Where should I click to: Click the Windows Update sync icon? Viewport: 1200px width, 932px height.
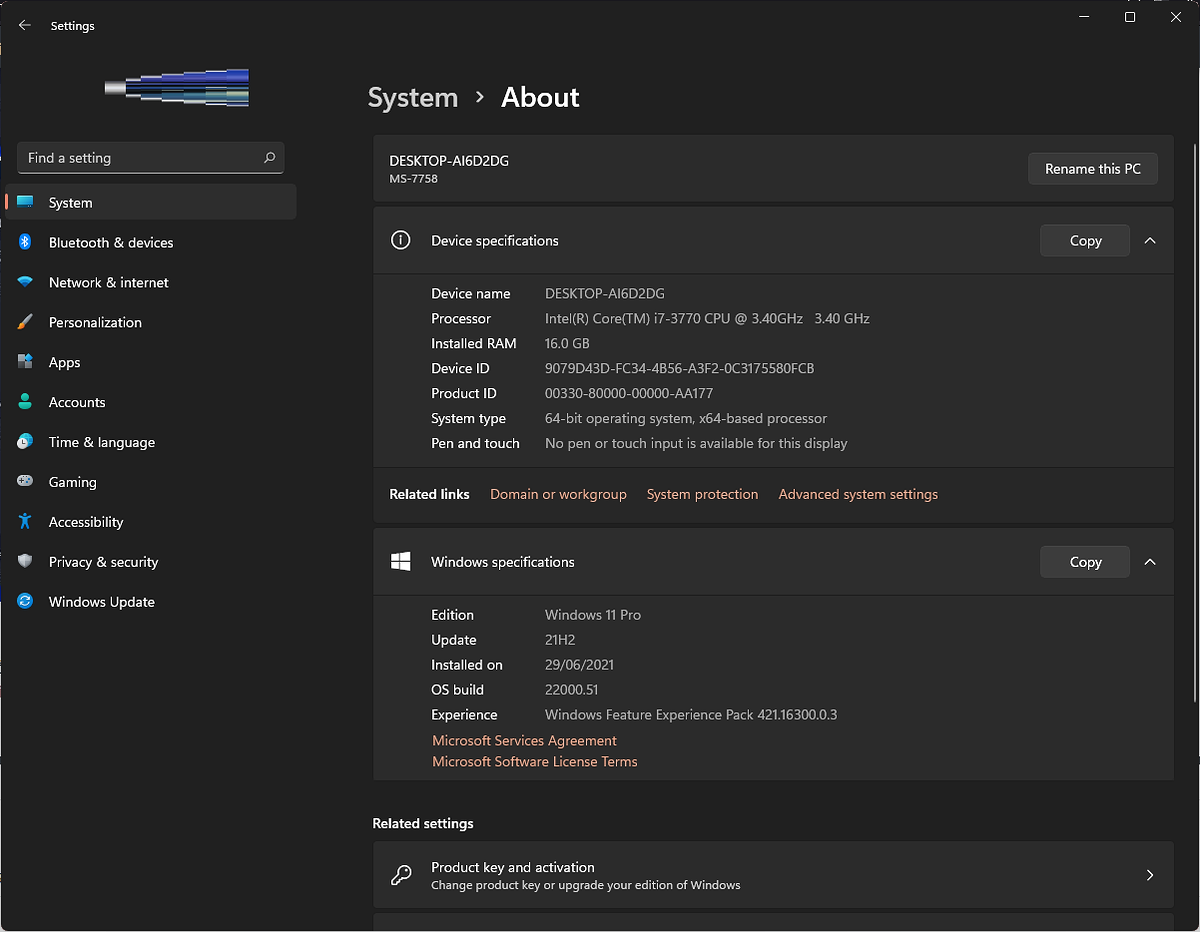point(25,602)
